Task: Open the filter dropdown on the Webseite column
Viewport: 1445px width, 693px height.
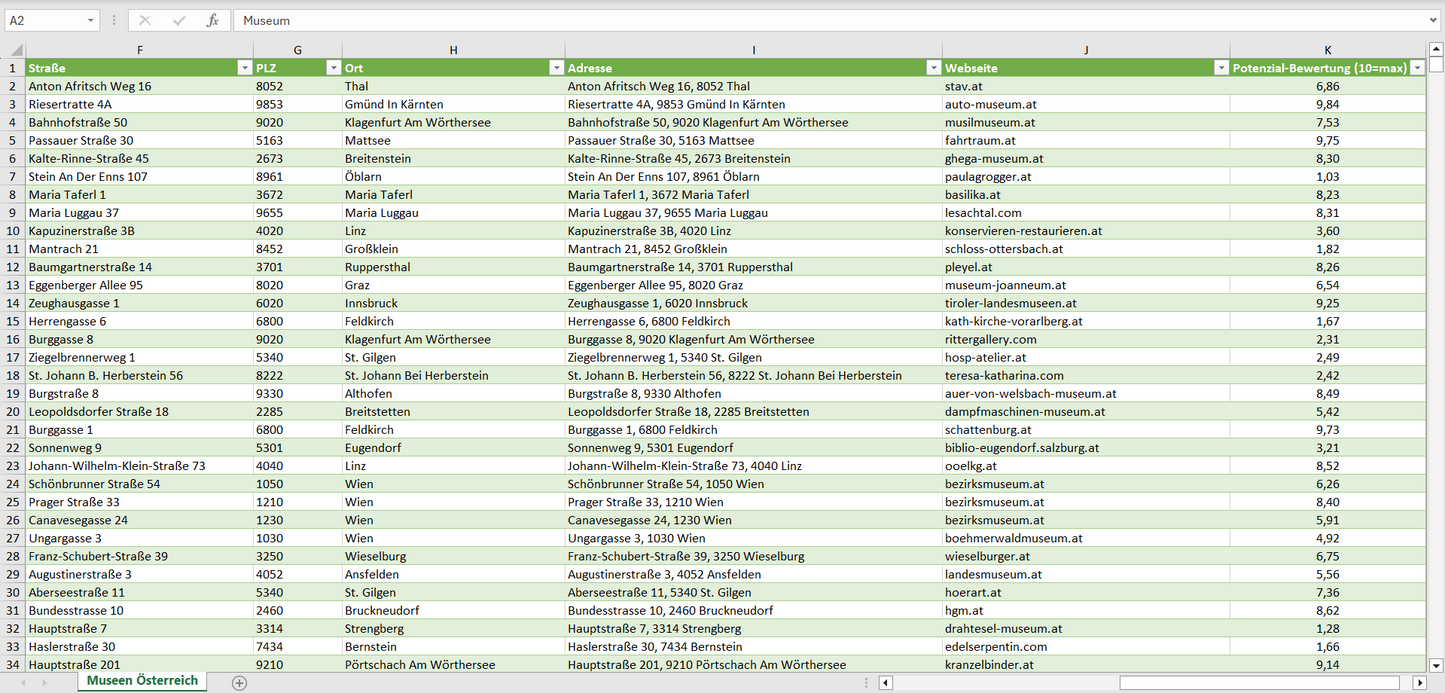Action: click(1220, 67)
